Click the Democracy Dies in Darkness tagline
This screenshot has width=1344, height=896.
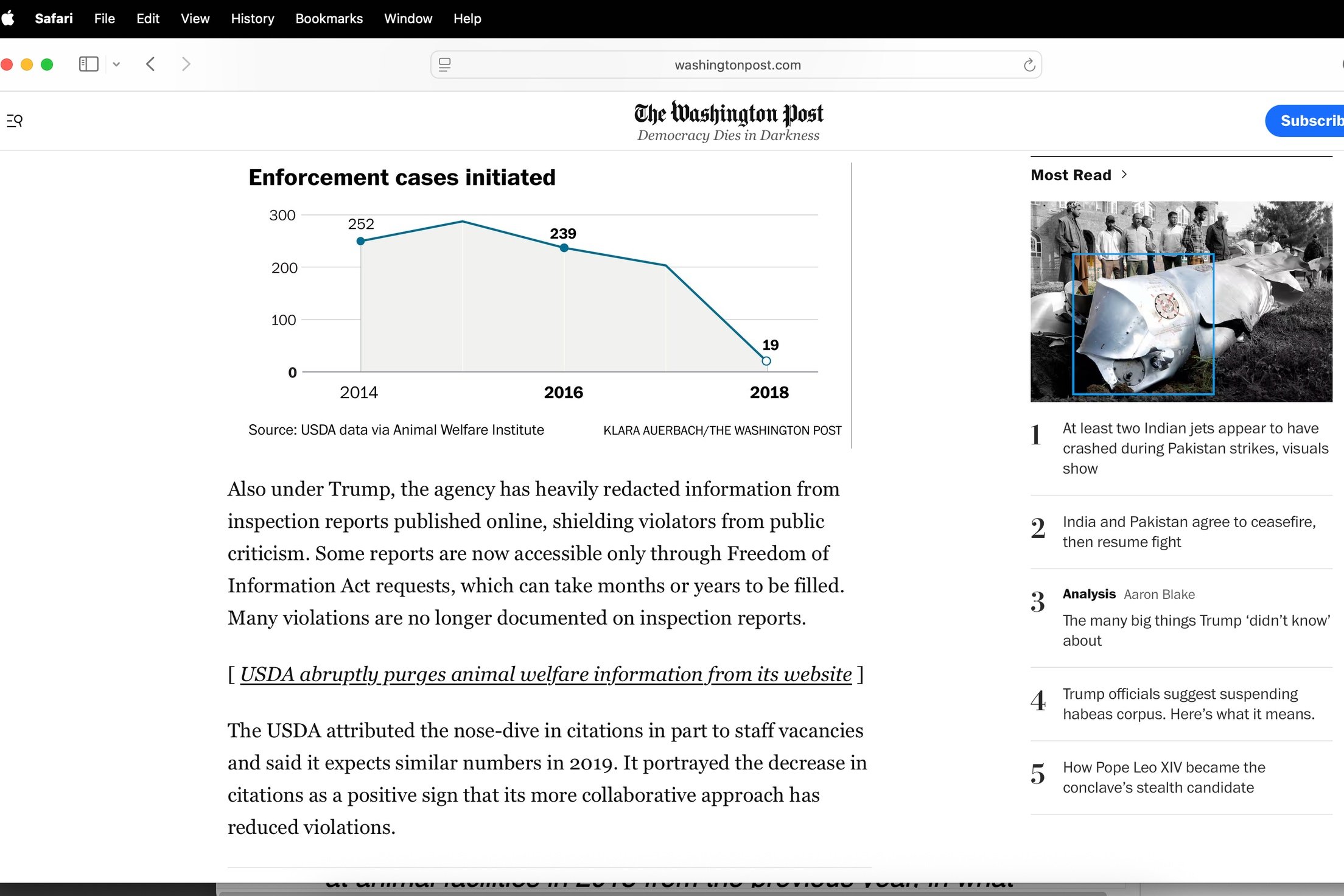pyautogui.click(x=728, y=135)
